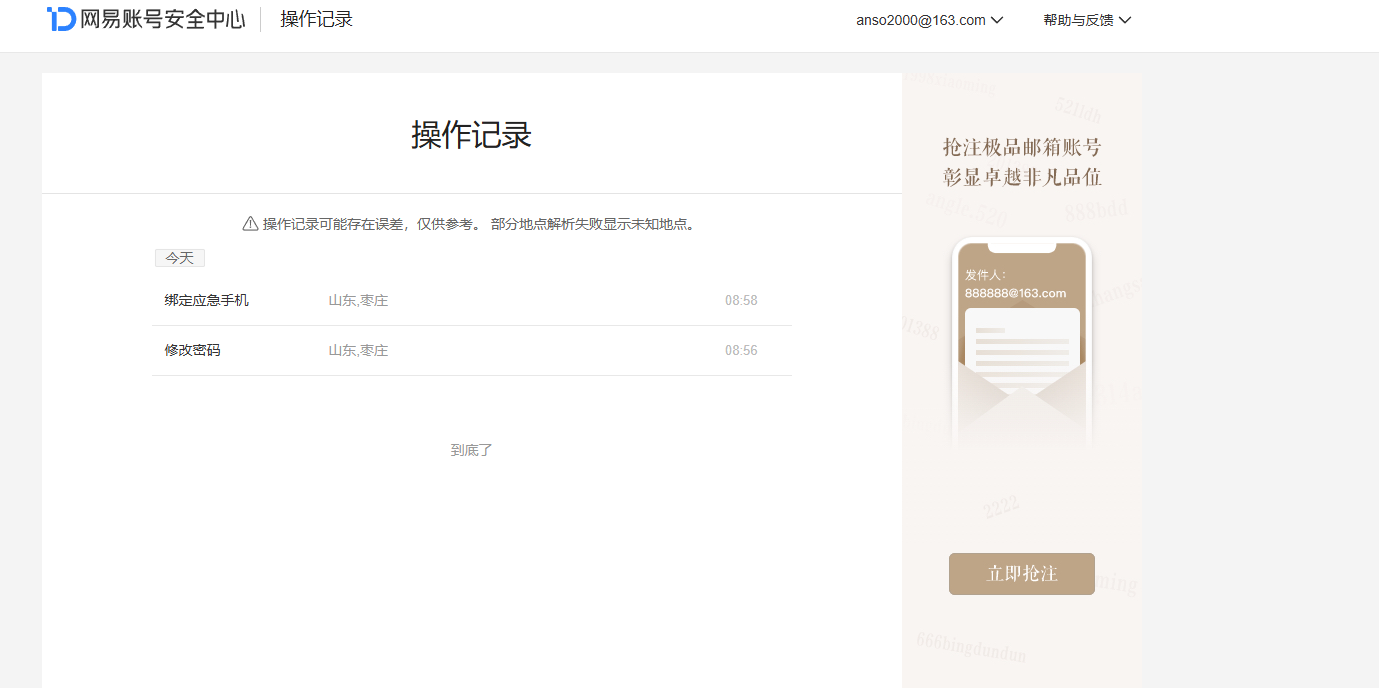Click 山东,枣庄 location in the 绑定应急手机 row
Viewport: 1379px width, 688px height.
[x=358, y=300]
